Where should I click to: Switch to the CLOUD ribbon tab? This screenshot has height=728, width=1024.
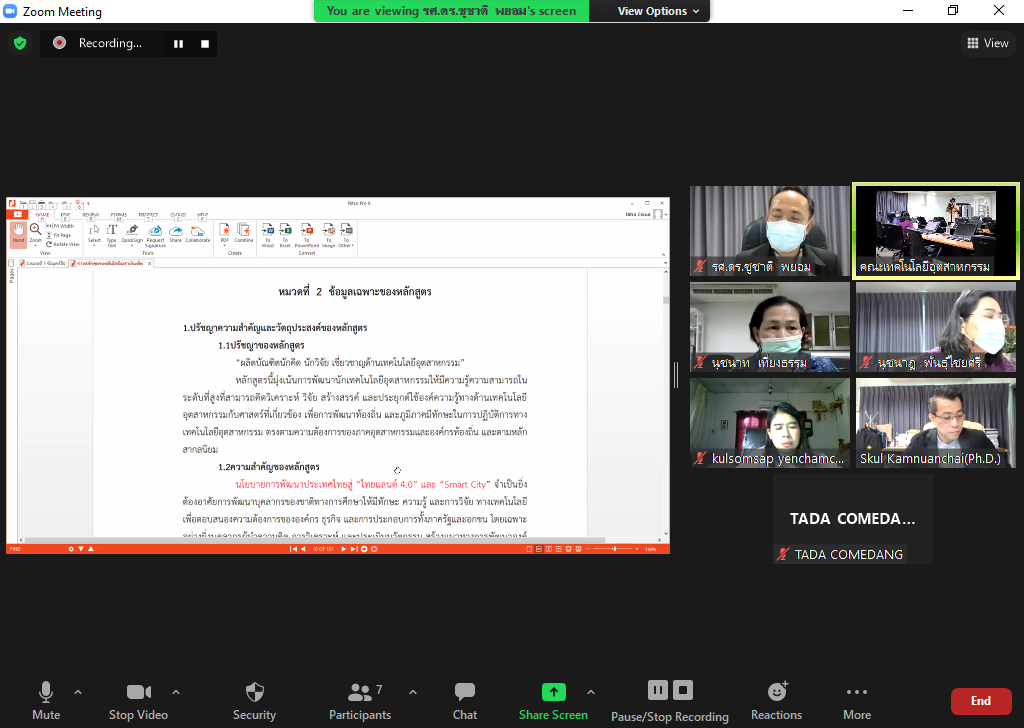tap(178, 215)
